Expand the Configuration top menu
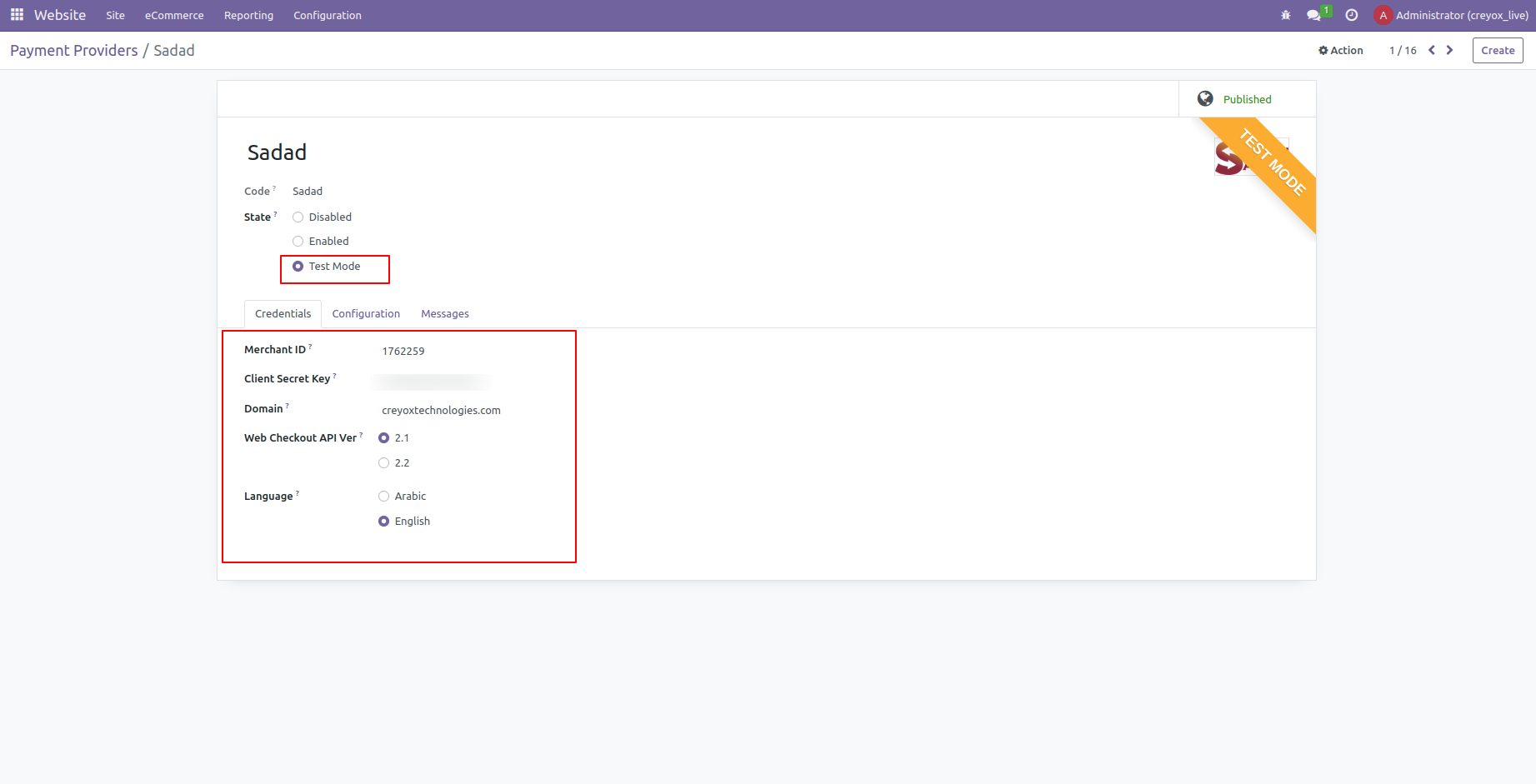This screenshot has width=1536, height=784. point(327,15)
